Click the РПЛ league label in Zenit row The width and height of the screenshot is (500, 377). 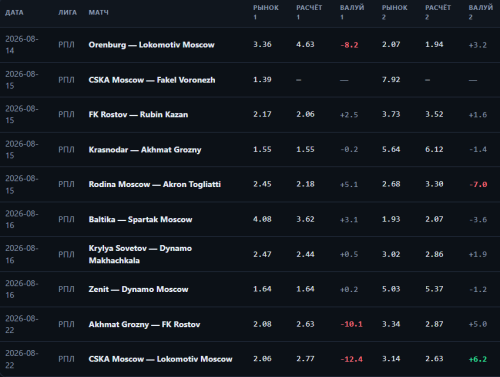tap(66, 289)
